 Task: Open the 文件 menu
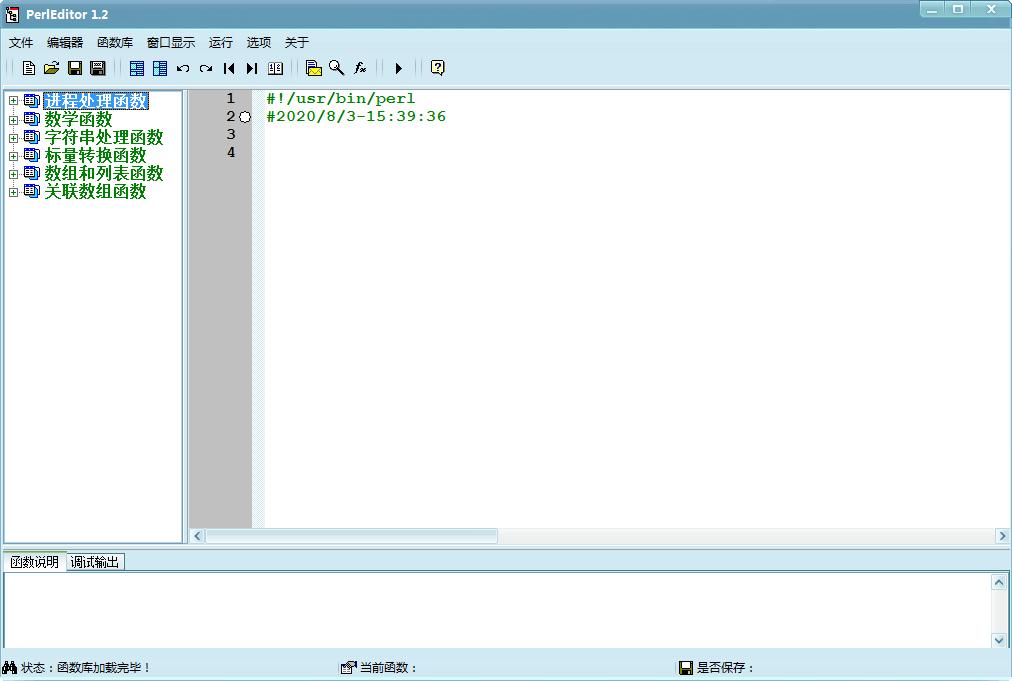tap(21, 43)
